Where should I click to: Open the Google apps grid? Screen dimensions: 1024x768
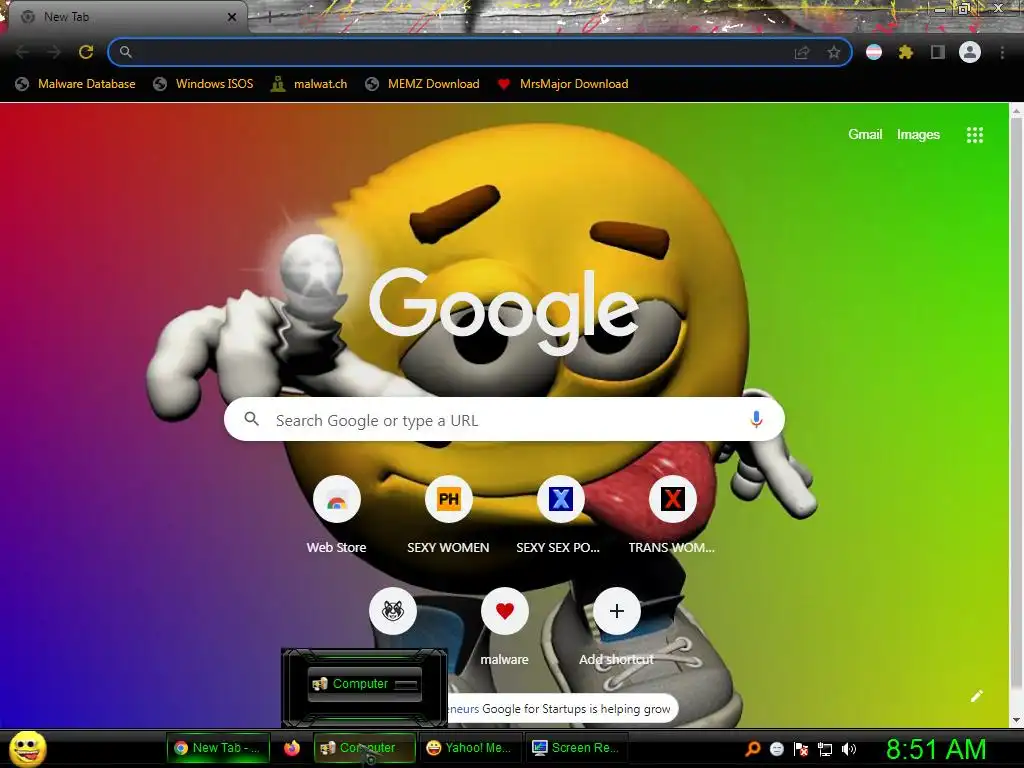[x=975, y=135]
